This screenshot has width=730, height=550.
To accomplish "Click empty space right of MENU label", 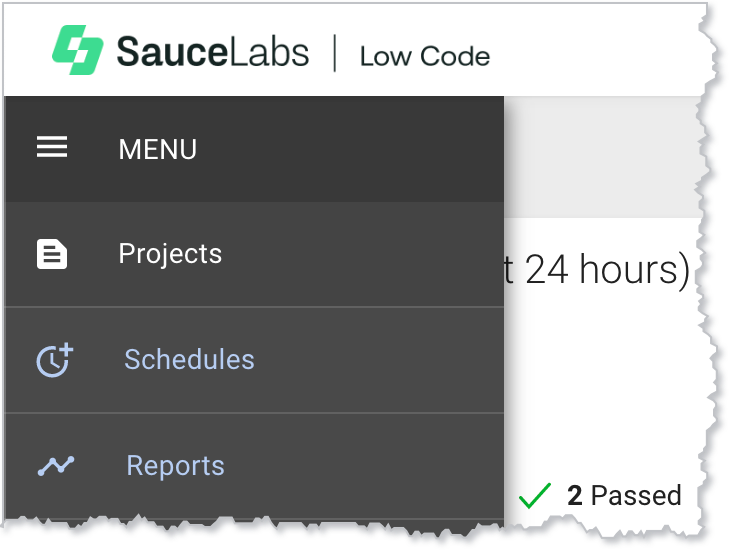I will [x=350, y=149].
